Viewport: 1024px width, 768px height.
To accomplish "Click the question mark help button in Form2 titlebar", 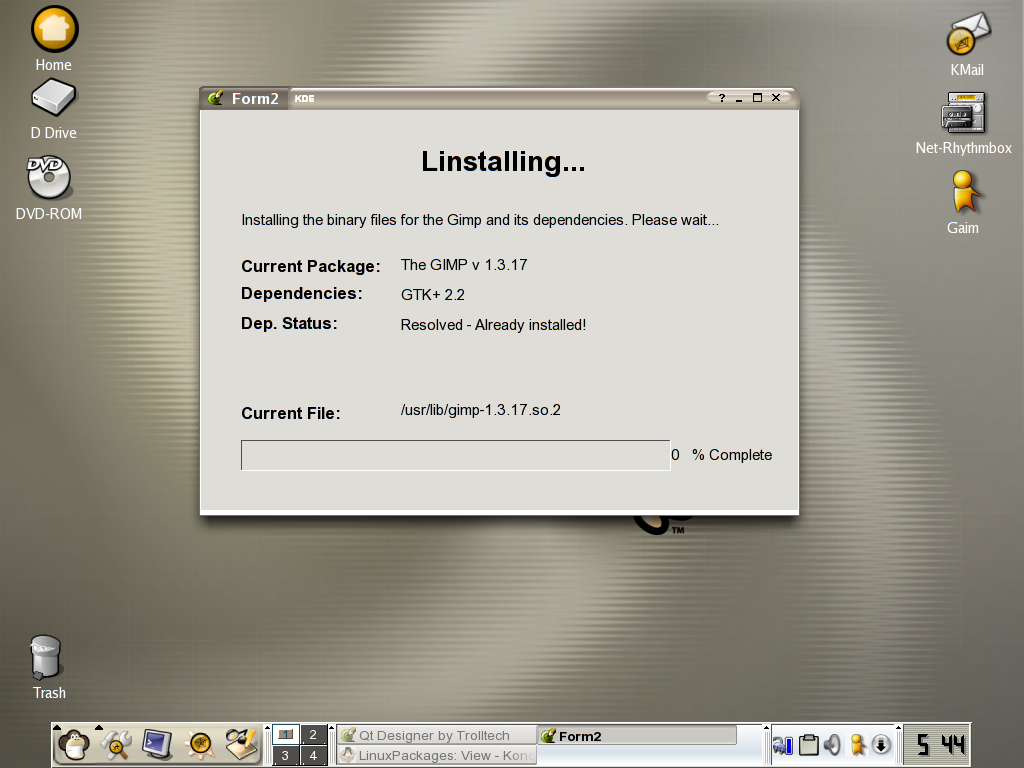I will tap(722, 98).
